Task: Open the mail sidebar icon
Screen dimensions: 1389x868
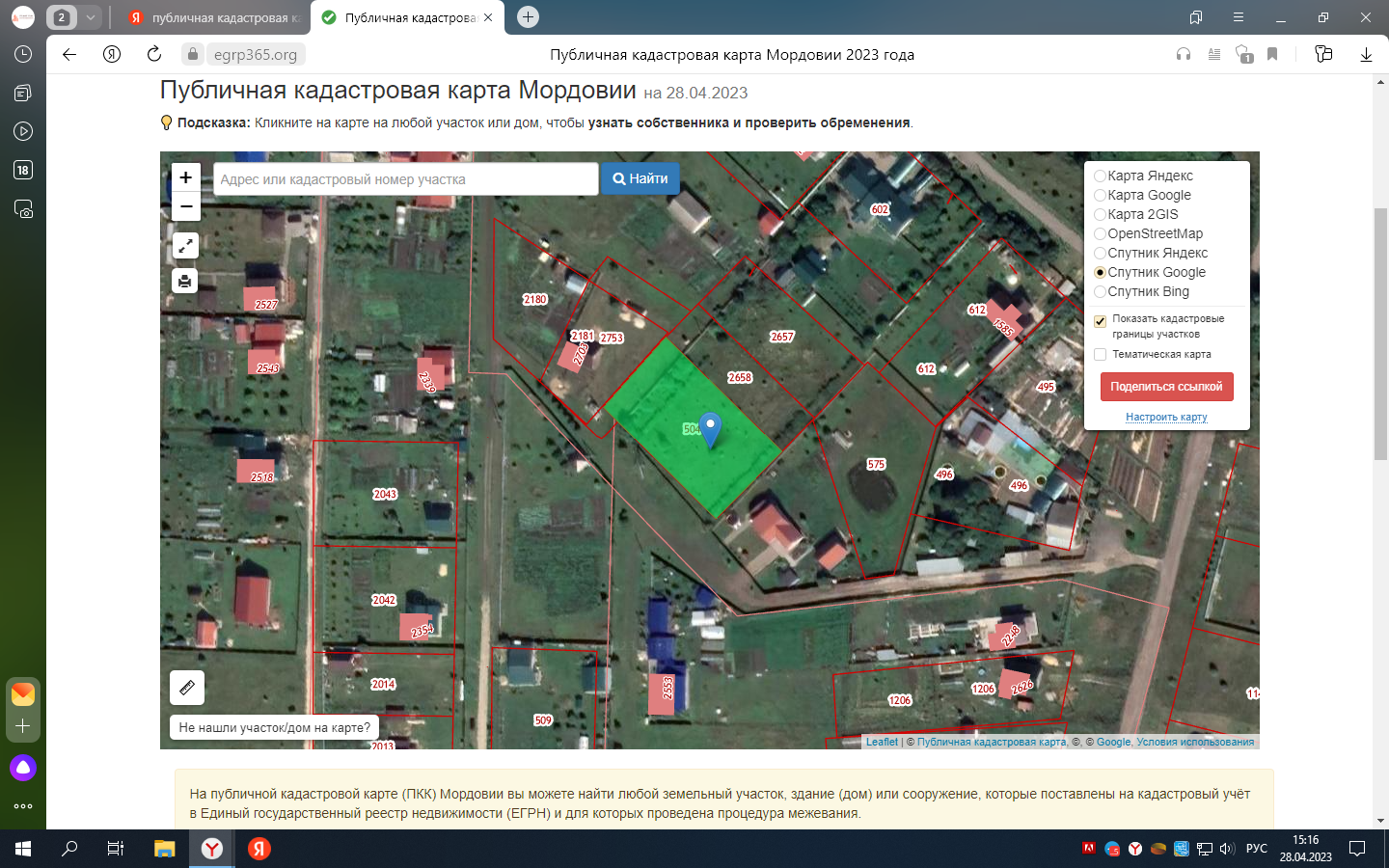Action: 23,693
